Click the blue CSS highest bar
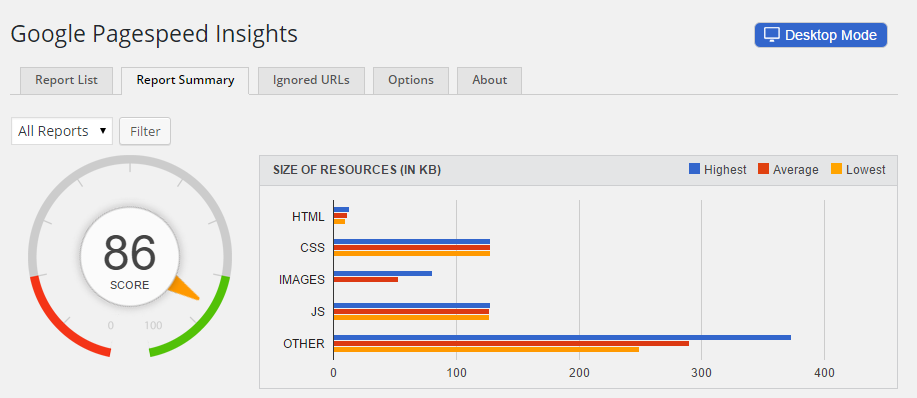This screenshot has height=398, width=917. pyautogui.click(x=412, y=241)
